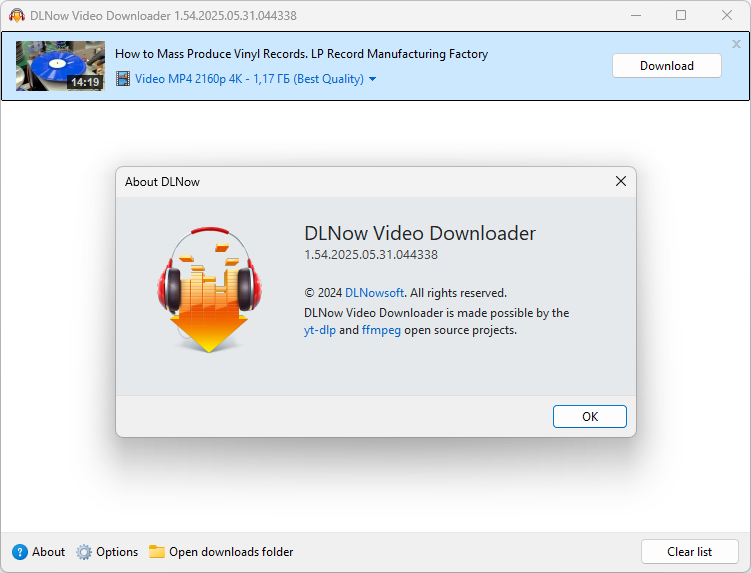
Task: Expand the video quality dropdown arrow
Action: coord(373,79)
